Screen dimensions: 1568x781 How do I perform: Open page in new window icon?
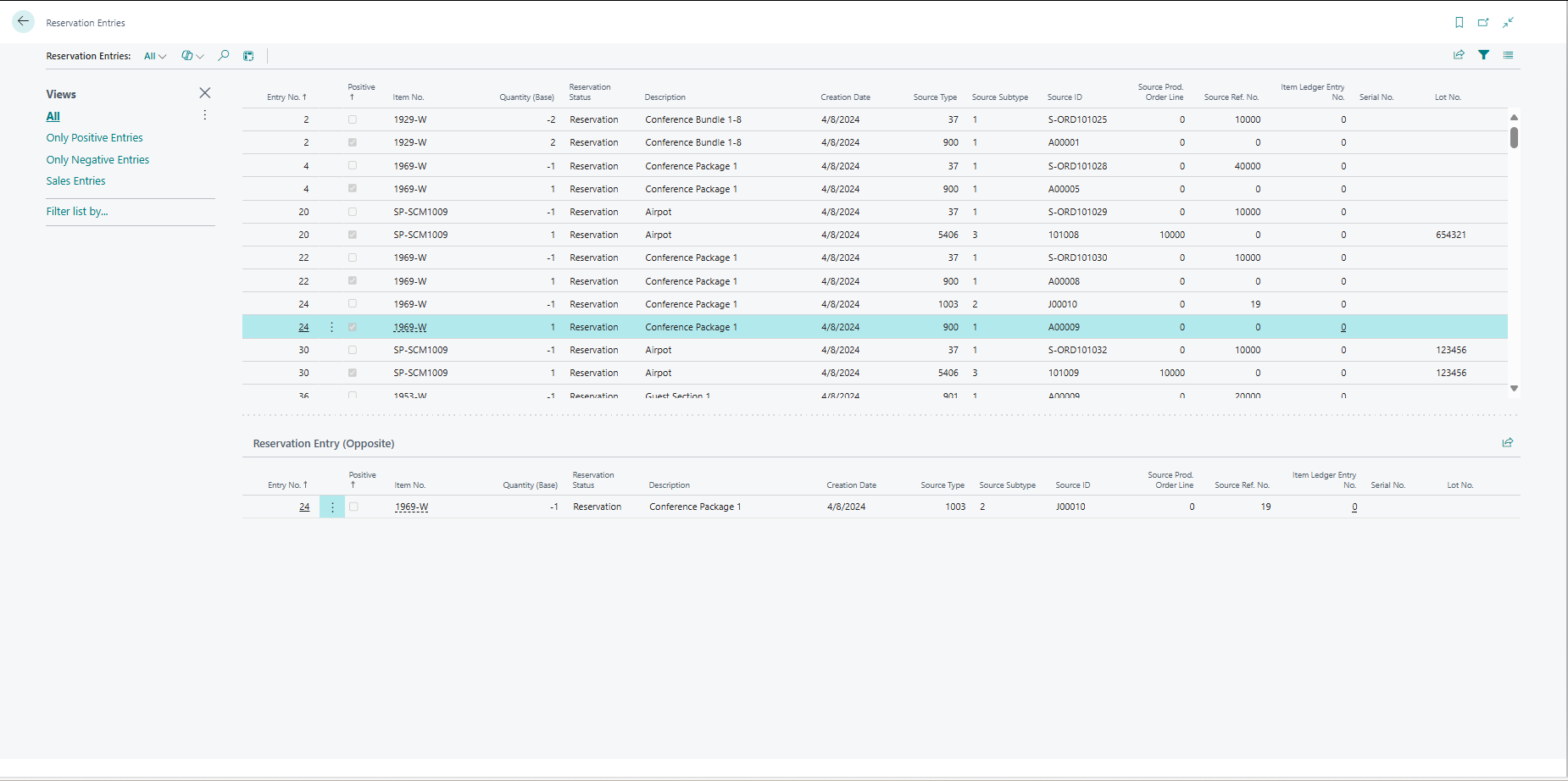tap(1483, 23)
